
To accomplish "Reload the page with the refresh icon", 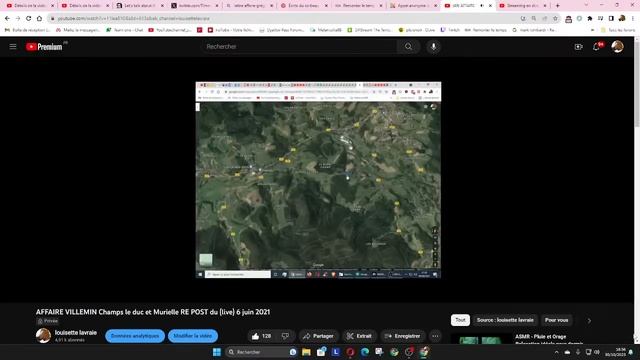I will [29, 18].
